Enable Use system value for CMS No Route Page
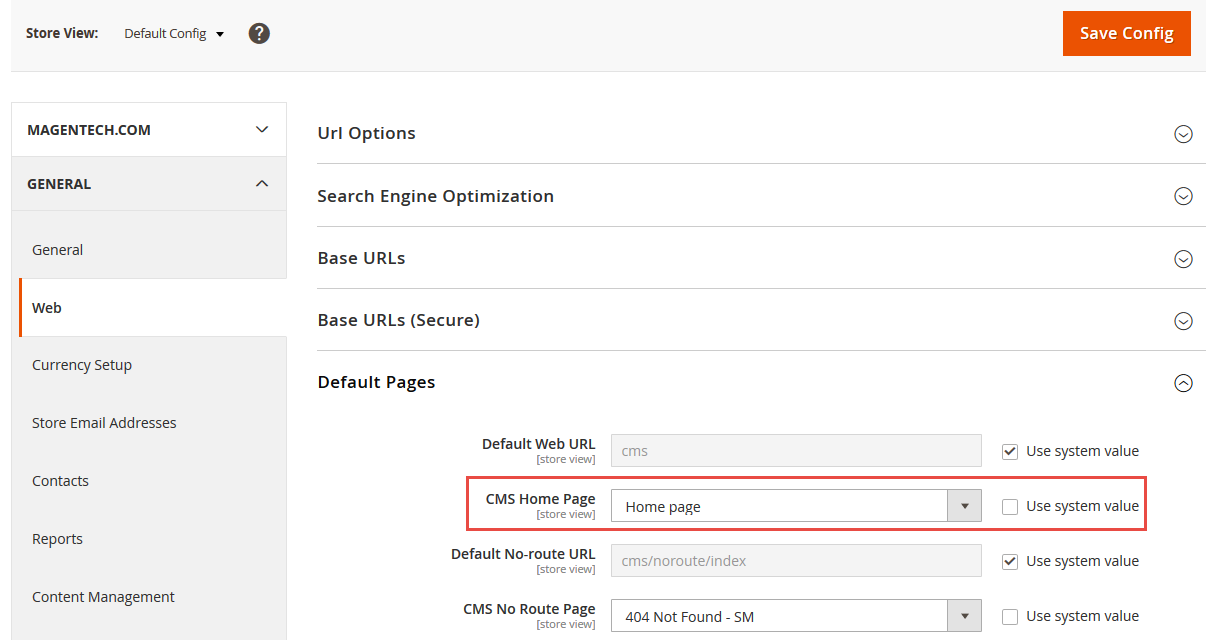 pyautogui.click(x=1010, y=617)
